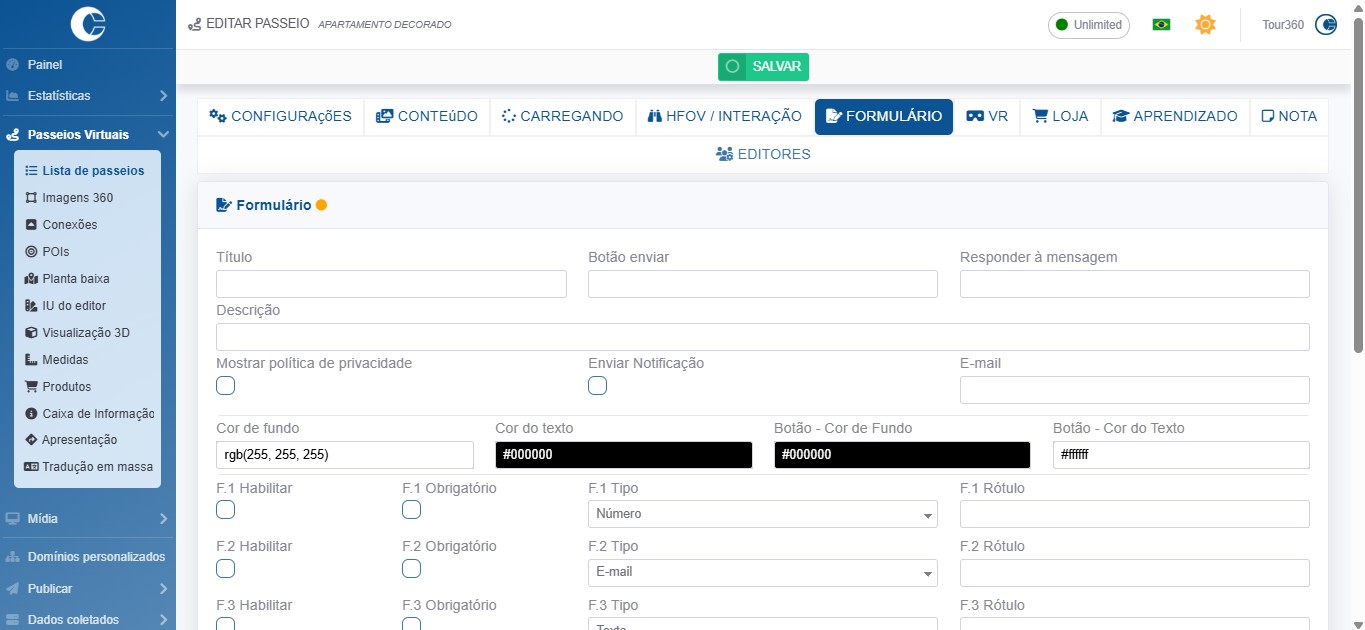Open the Editores tab

[763, 154]
